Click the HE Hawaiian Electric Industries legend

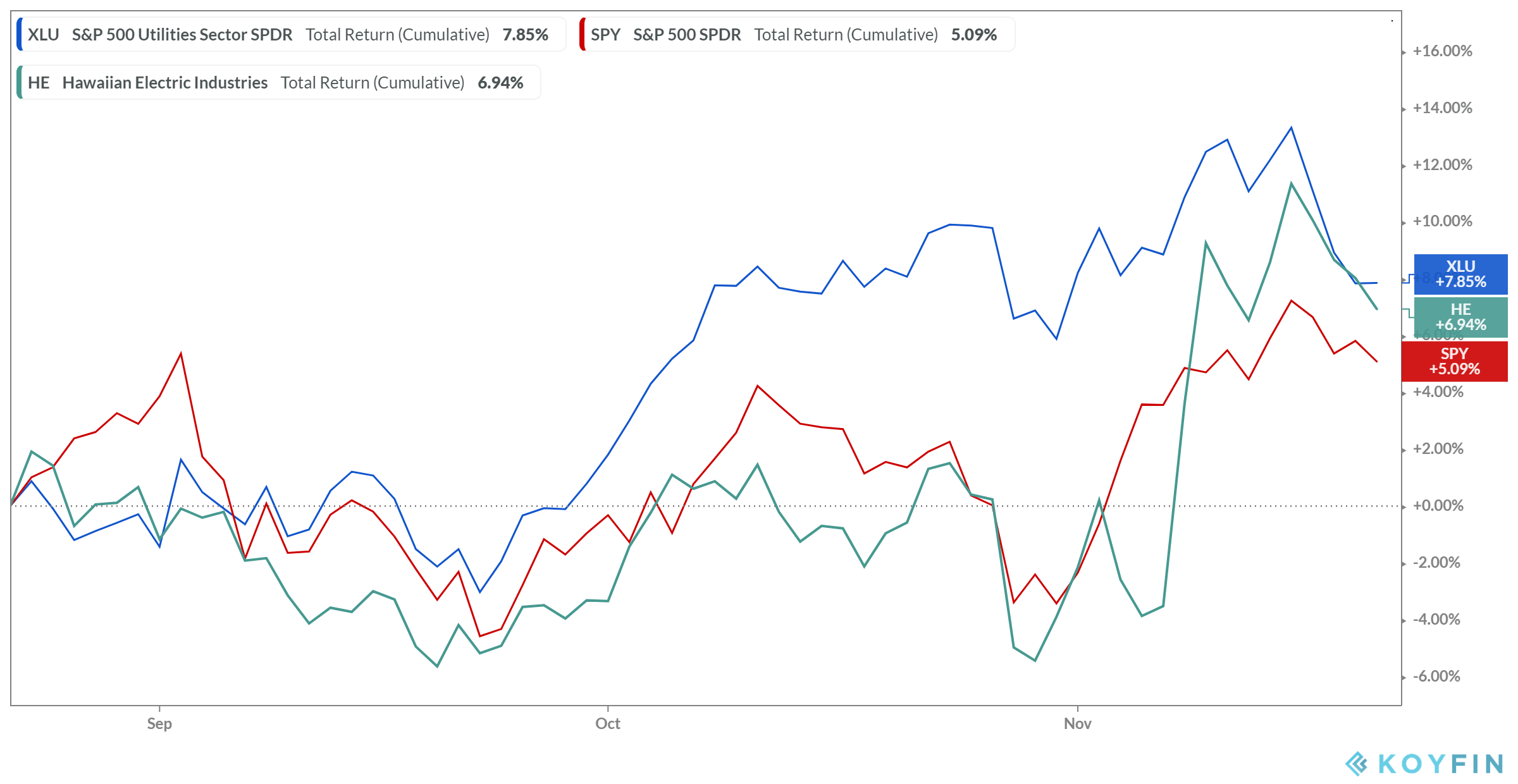pyautogui.click(x=278, y=82)
